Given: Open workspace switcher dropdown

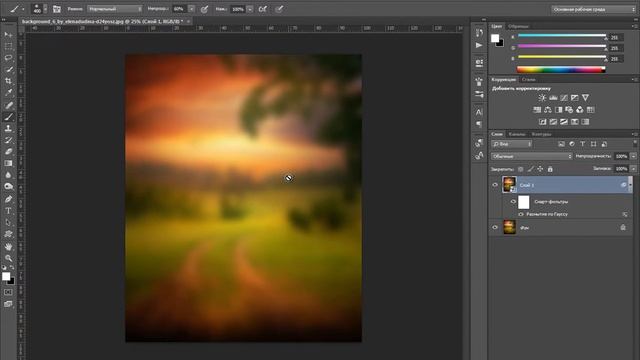Looking at the screenshot, I should pos(594,9).
